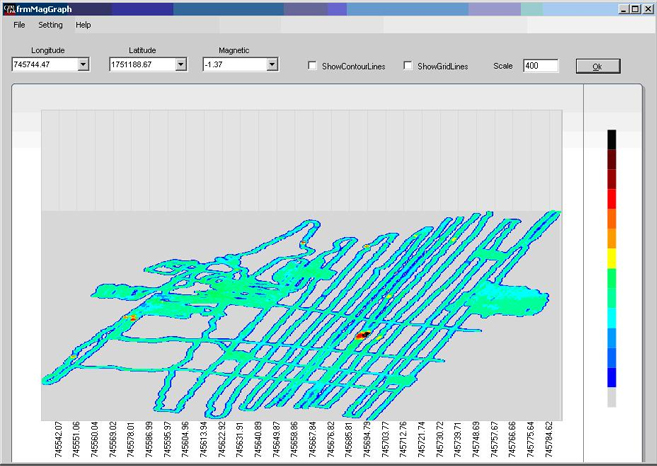Open the File menu

coord(20,25)
